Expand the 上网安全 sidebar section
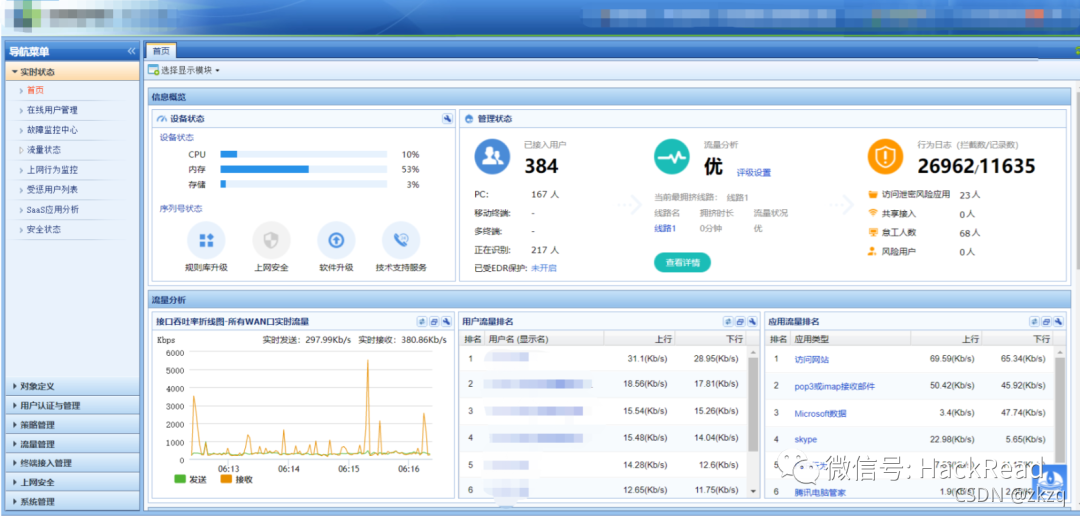The image size is (1080, 516). pos(72,482)
